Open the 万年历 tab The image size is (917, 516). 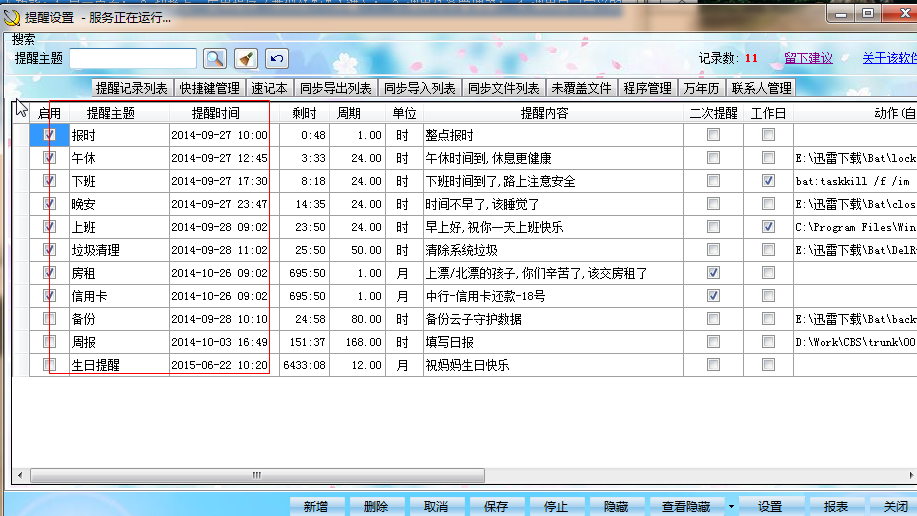701,88
